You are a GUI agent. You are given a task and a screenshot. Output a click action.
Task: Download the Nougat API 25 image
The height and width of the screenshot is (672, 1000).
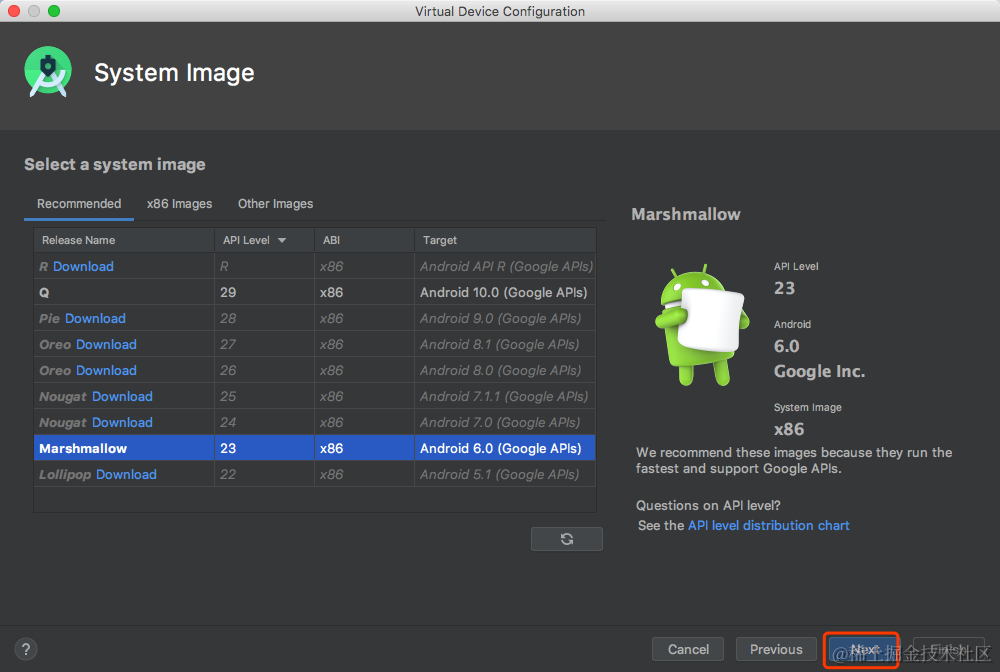point(122,397)
